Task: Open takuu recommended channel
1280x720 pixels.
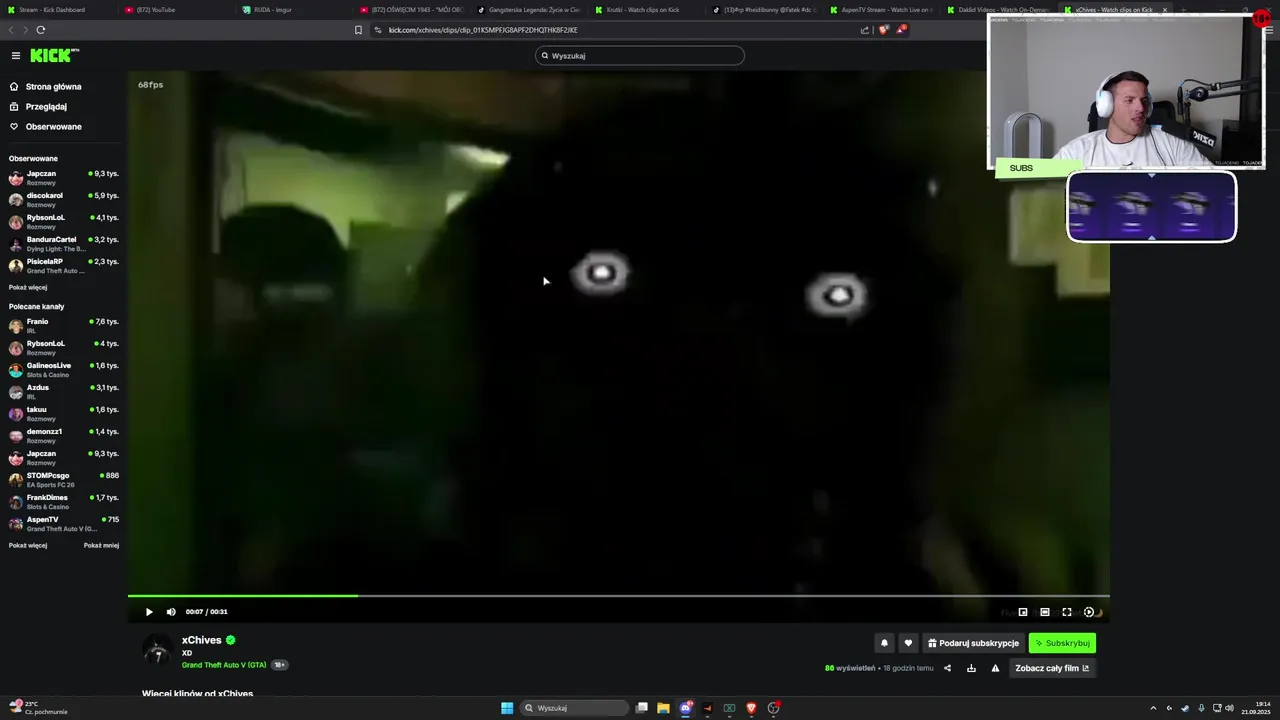Action: [x=64, y=414]
